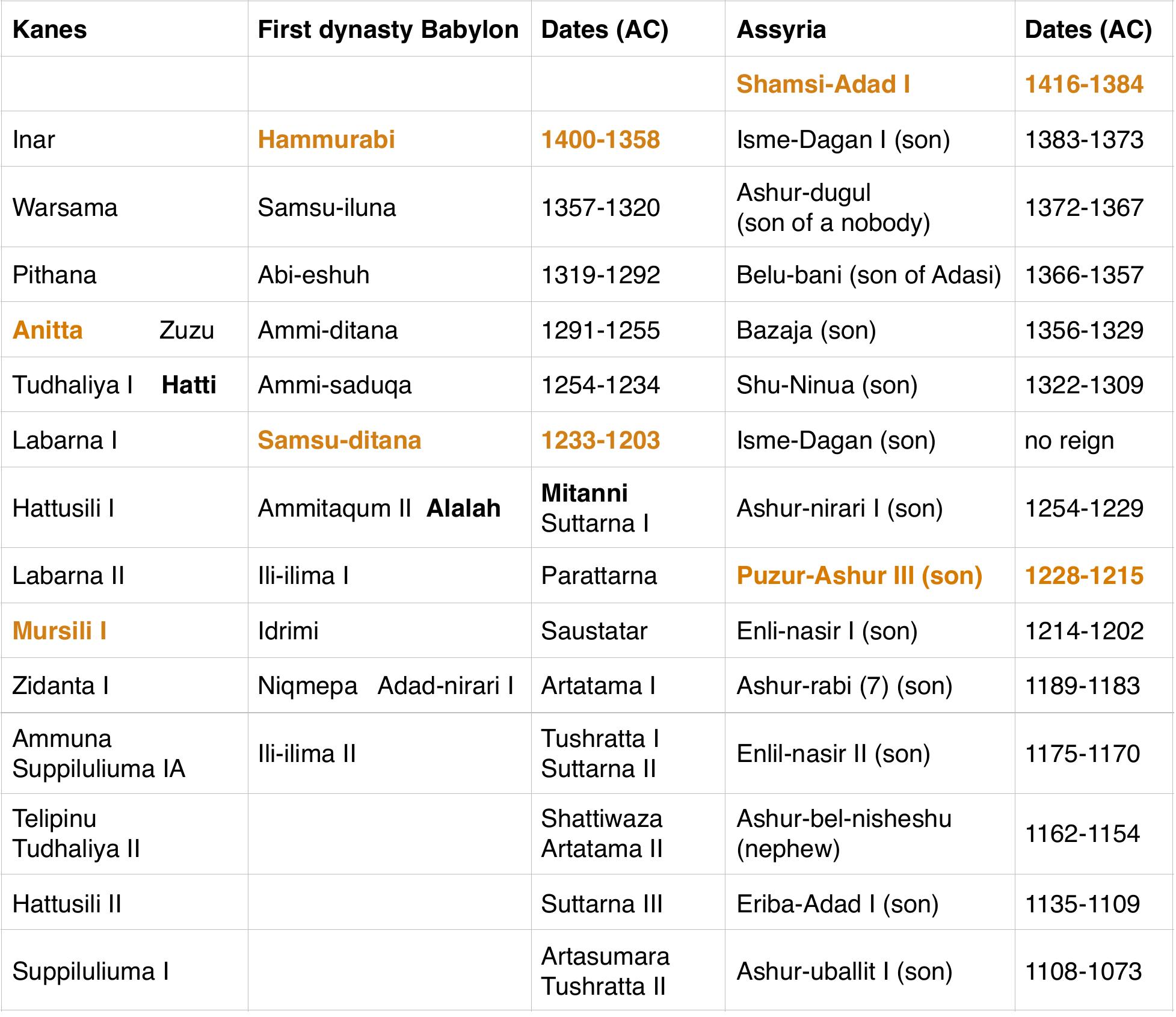Click the Kanes column header
Screen dimensions: 1176x1017
[x=45, y=28]
